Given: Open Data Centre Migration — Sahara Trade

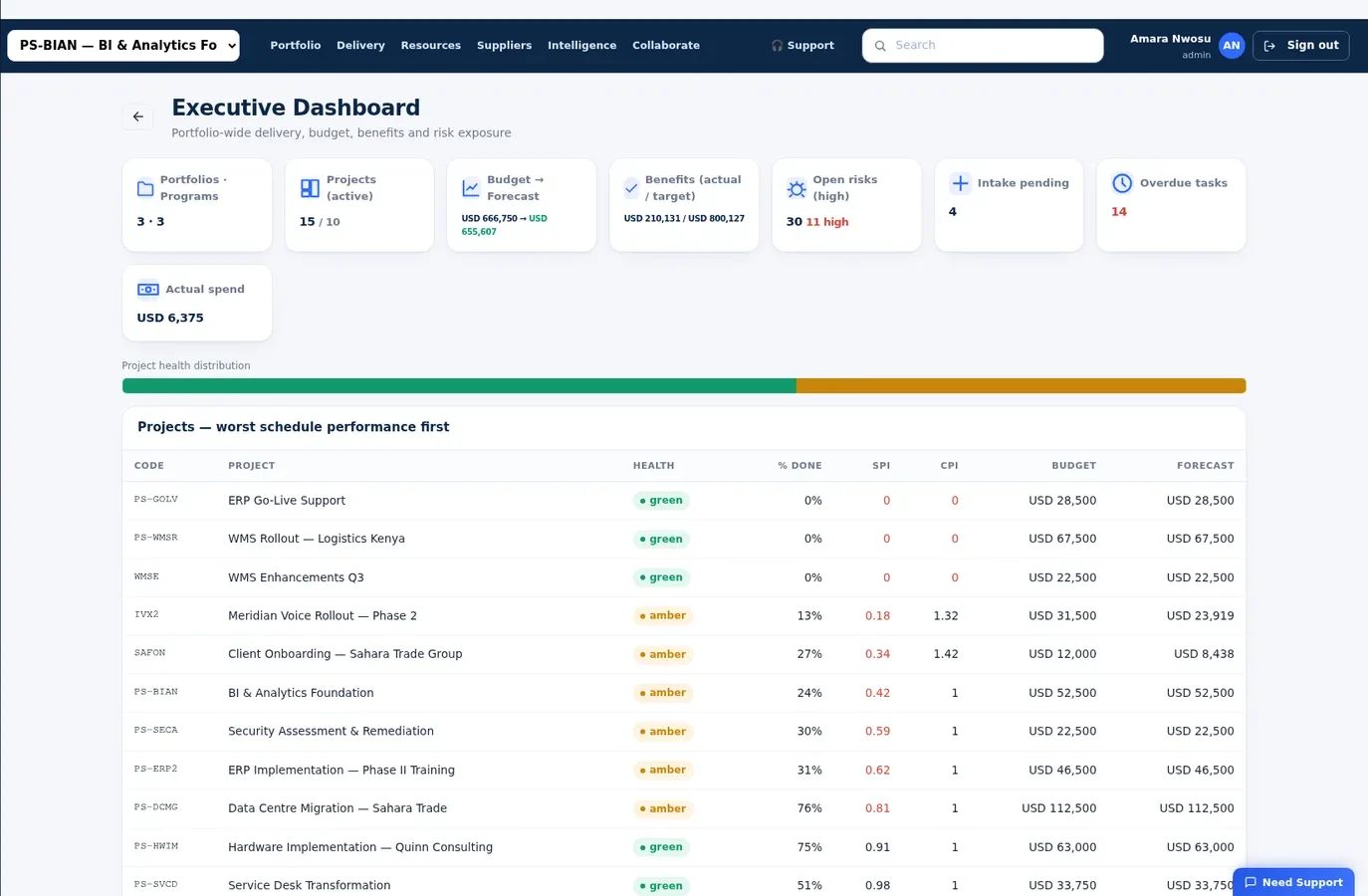Looking at the screenshot, I should click(x=684, y=808).
